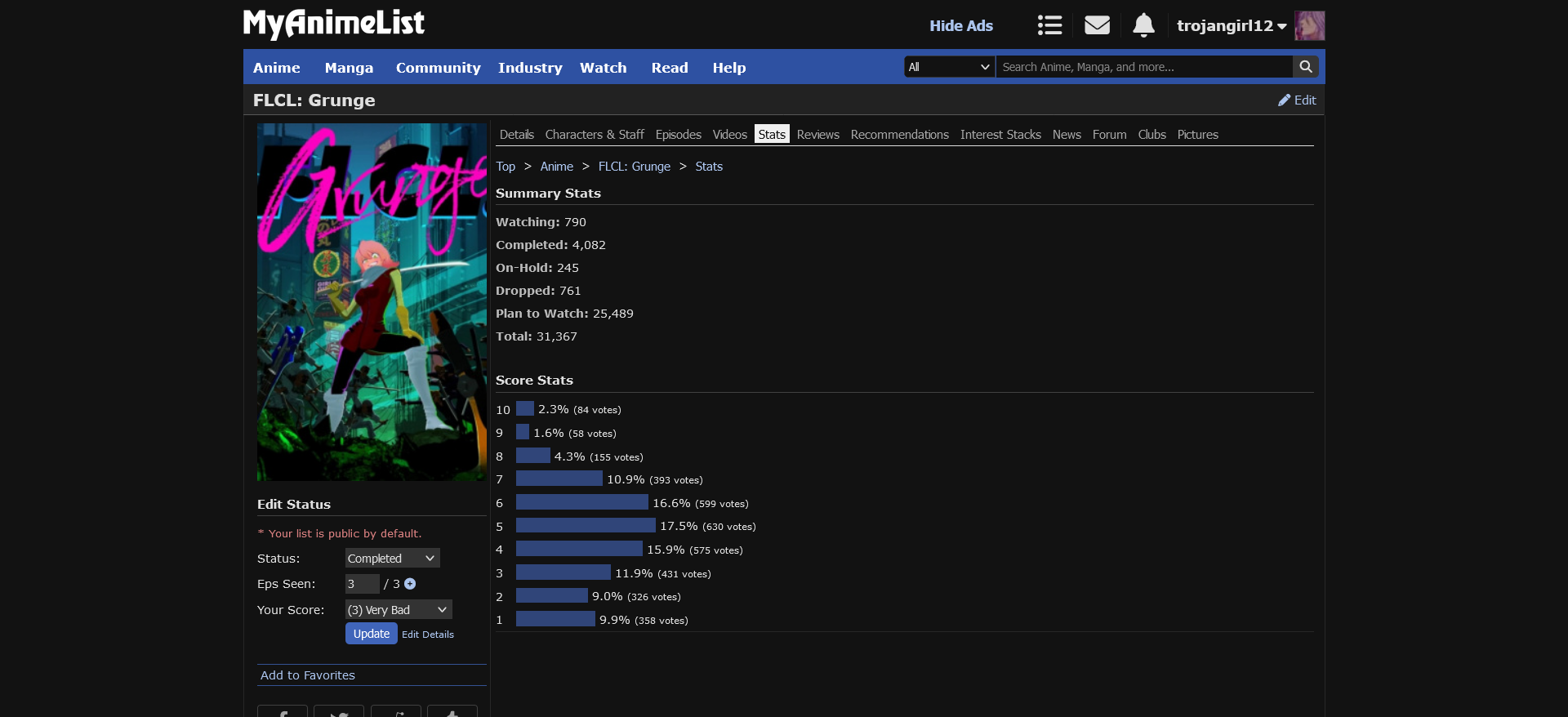Click the Hide Ads link
The width and height of the screenshot is (1568, 717).
point(960,25)
